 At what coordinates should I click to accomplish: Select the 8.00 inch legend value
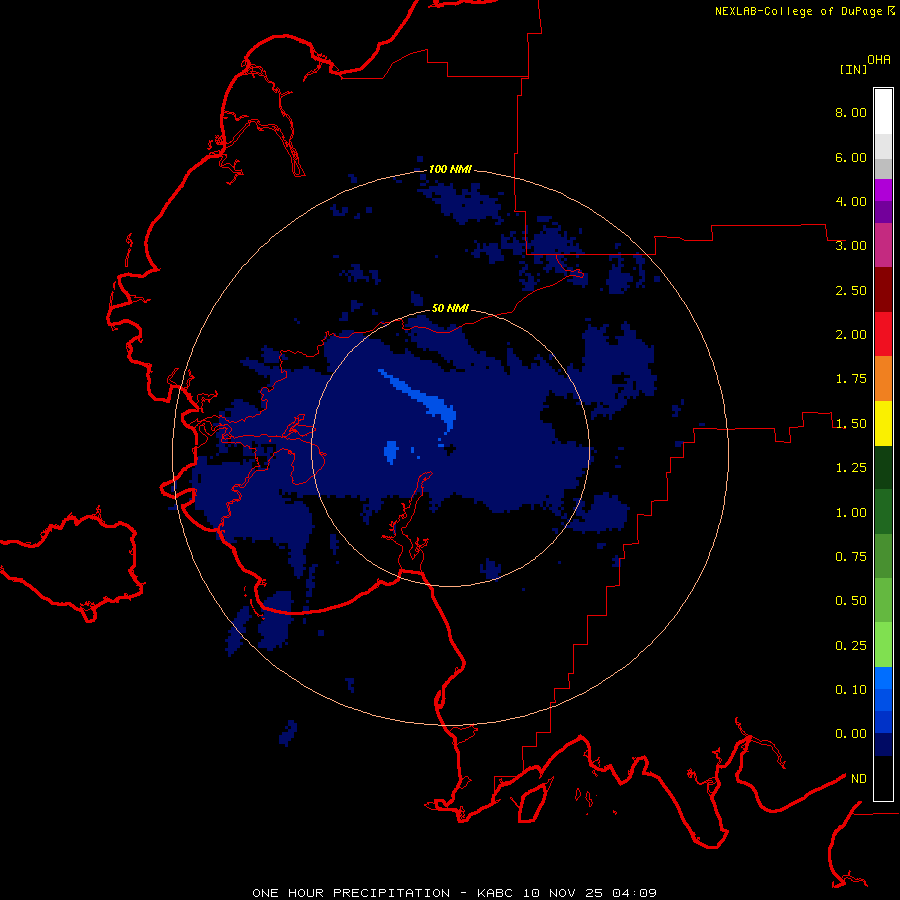point(851,112)
